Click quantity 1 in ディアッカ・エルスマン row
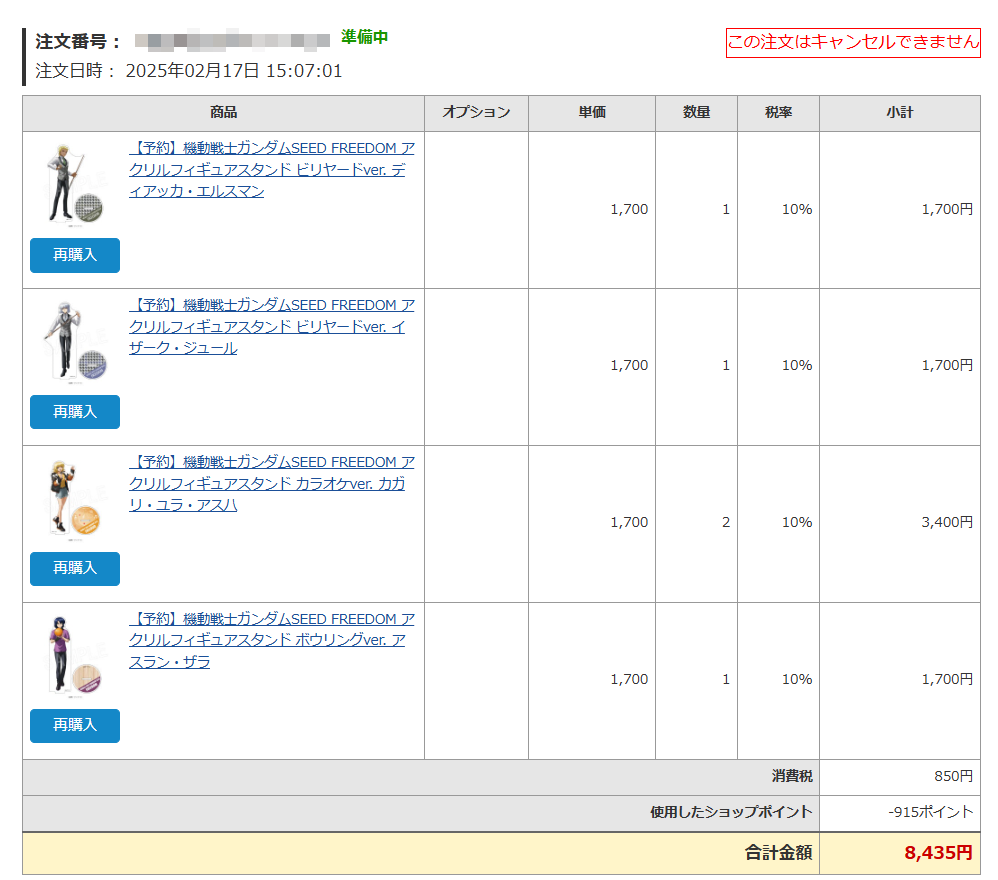This screenshot has height=880, width=998. pos(726,209)
